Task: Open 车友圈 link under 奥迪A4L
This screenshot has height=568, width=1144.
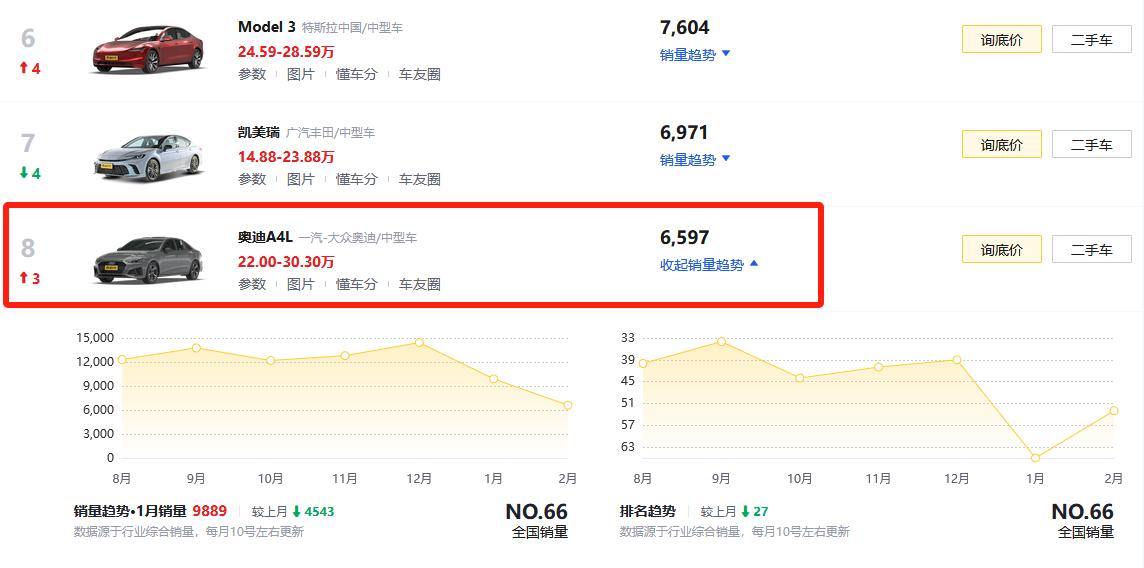Action: point(420,284)
